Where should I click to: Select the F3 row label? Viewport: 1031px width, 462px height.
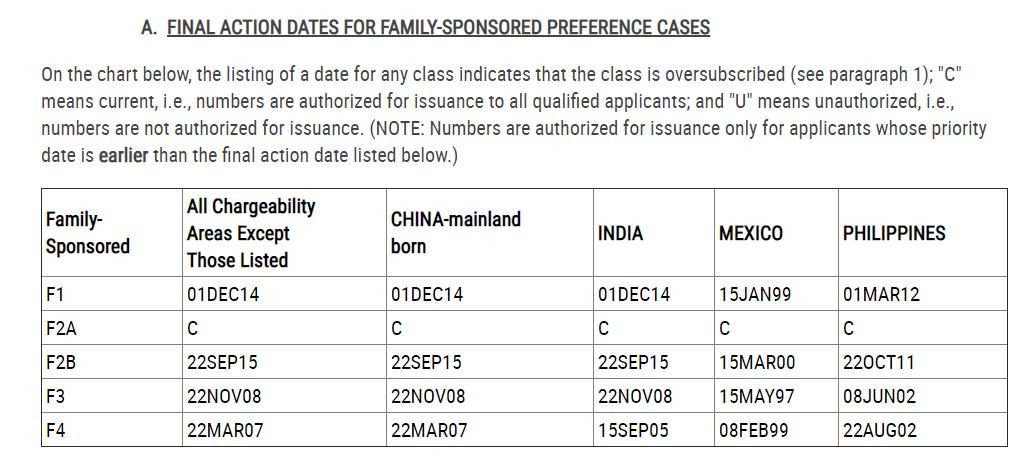tap(56, 397)
